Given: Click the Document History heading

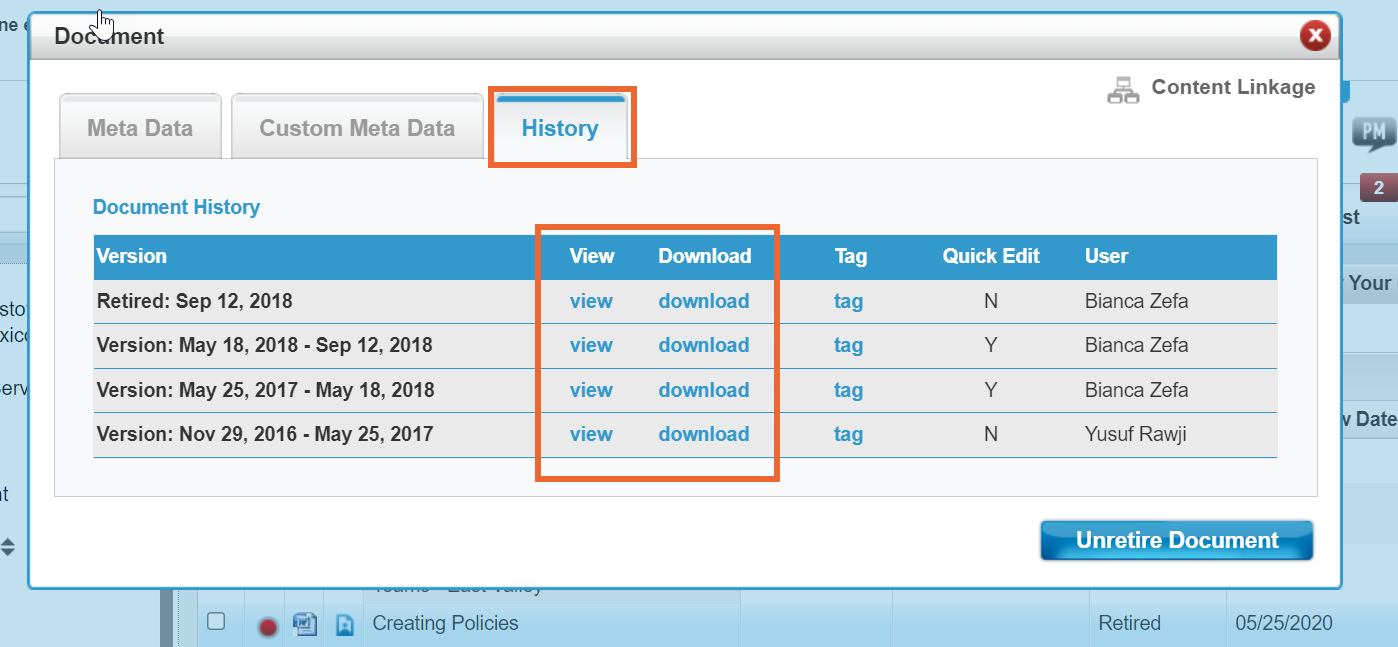Looking at the screenshot, I should pos(176,207).
